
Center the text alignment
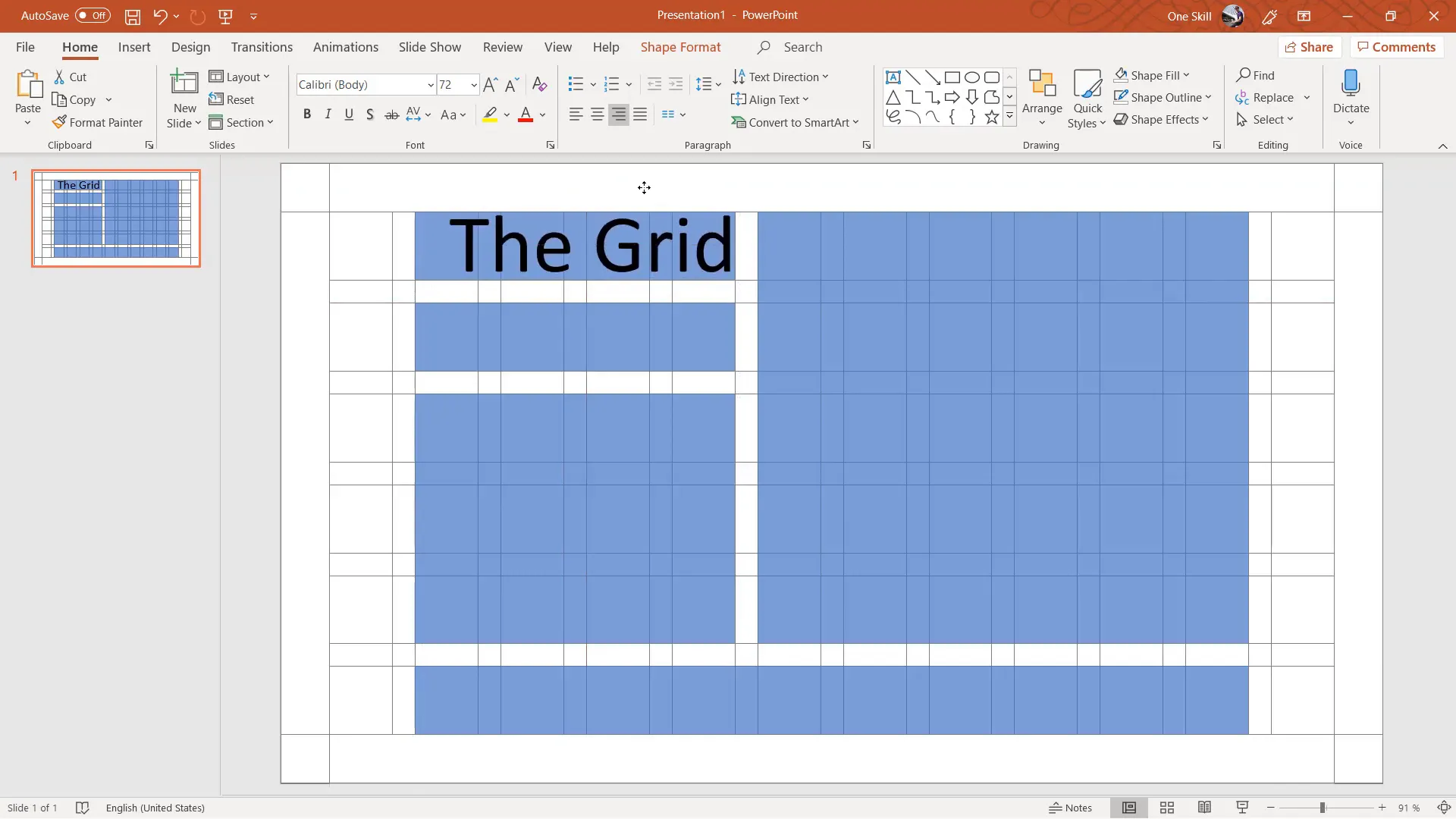pyautogui.click(x=598, y=115)
